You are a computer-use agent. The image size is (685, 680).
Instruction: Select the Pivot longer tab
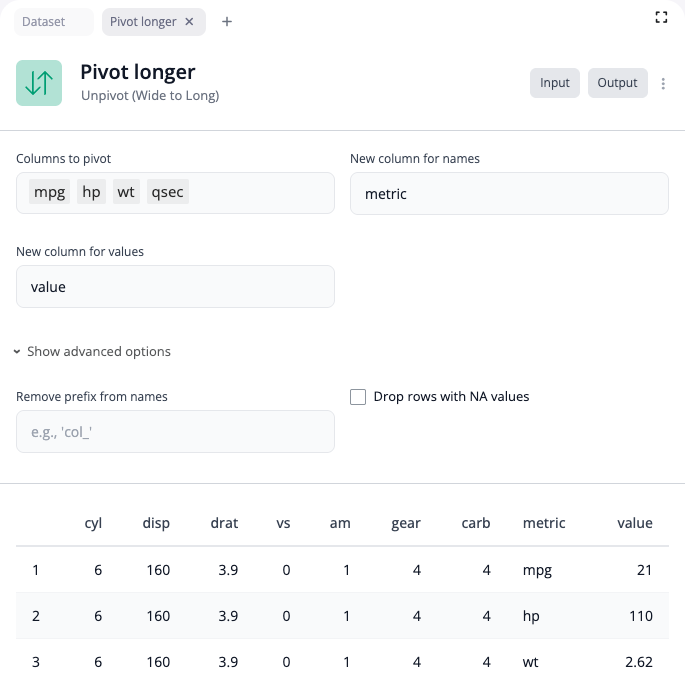point(143,22)
